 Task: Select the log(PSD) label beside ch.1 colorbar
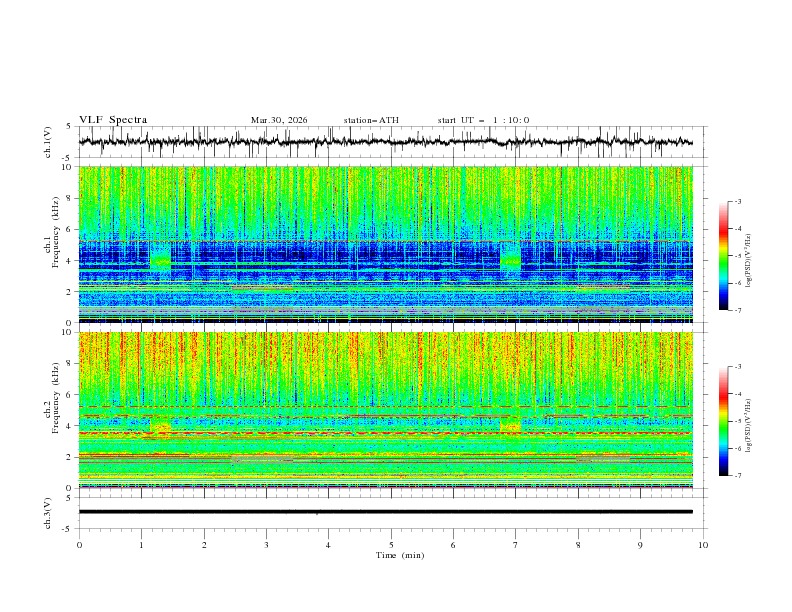749,261
